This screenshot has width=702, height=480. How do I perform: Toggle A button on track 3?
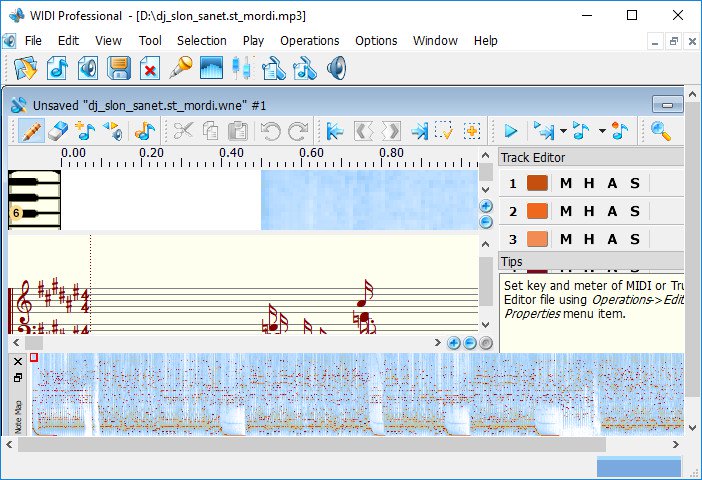[x=612, y=239]
